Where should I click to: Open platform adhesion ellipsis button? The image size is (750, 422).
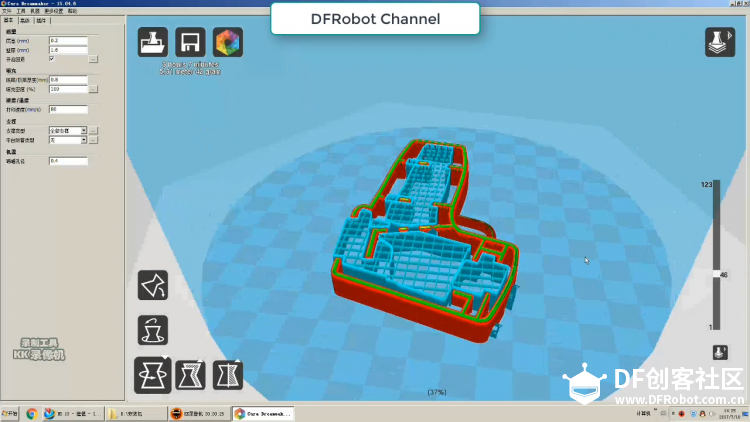pos(93,140)
